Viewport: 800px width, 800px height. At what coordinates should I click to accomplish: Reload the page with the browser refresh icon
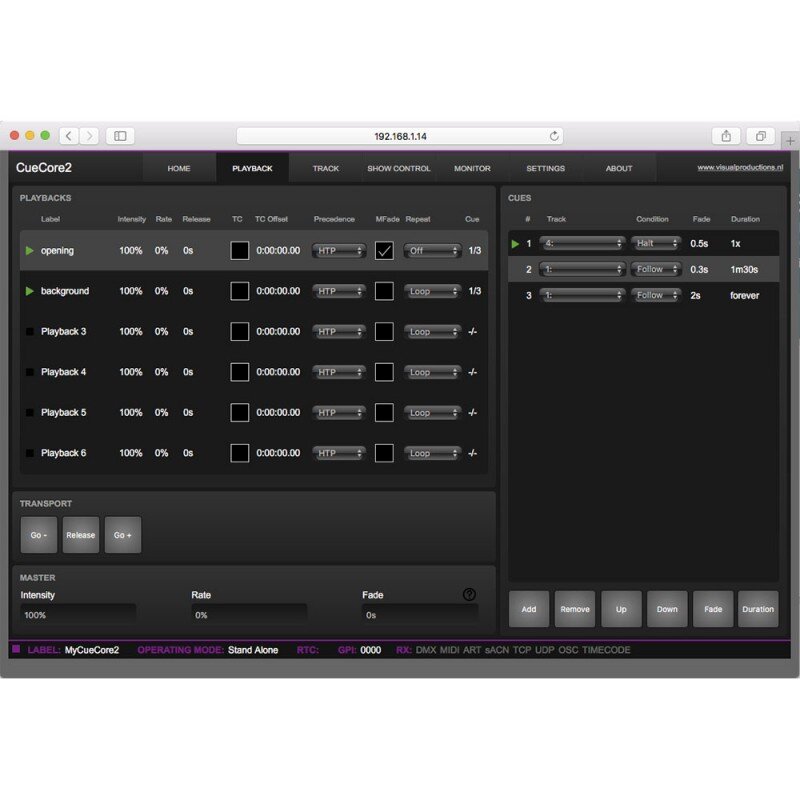(554, 136)
